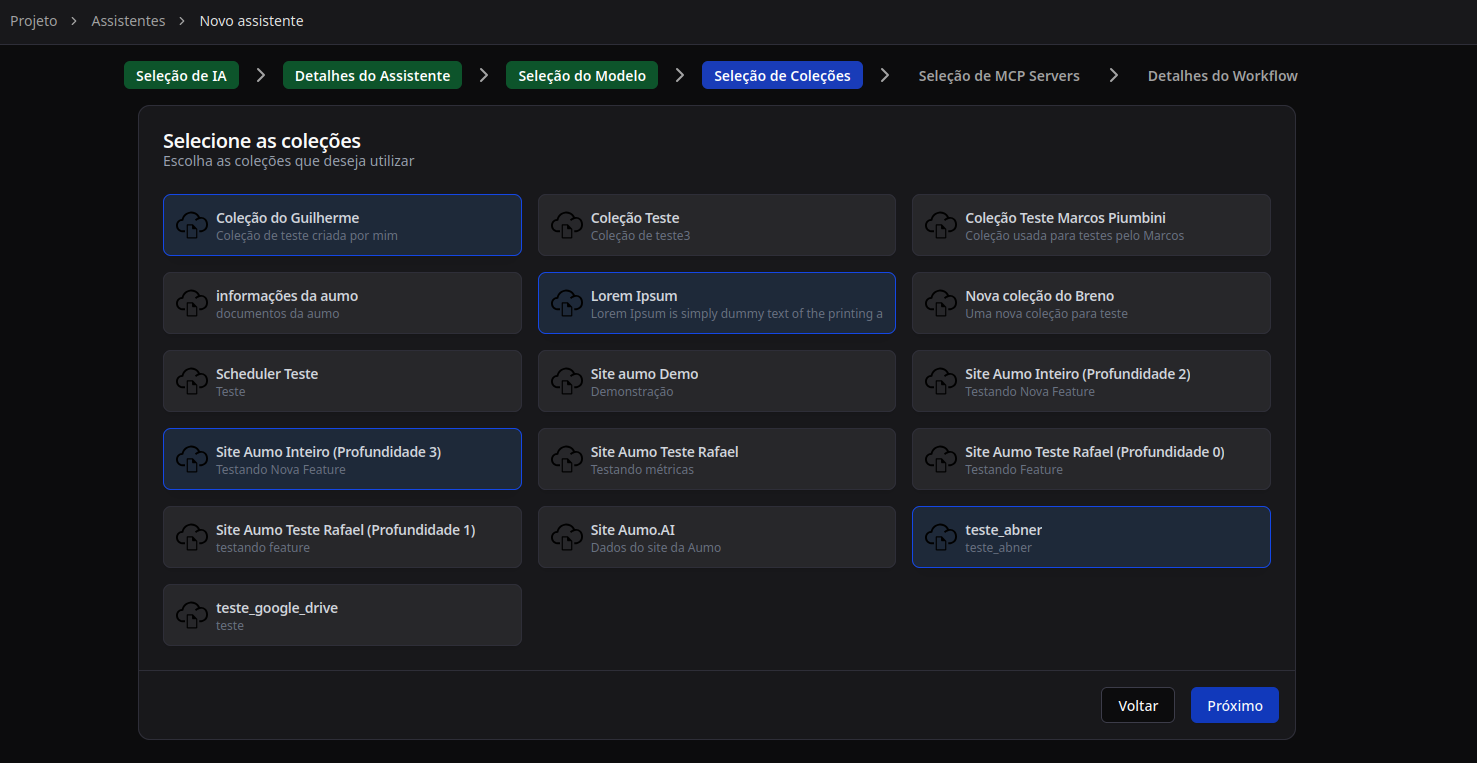Image resolution: width=1477 pixels, height=763 pixels.
Task: Deselect the teste_abner collection
Action: pos(1090,537)
